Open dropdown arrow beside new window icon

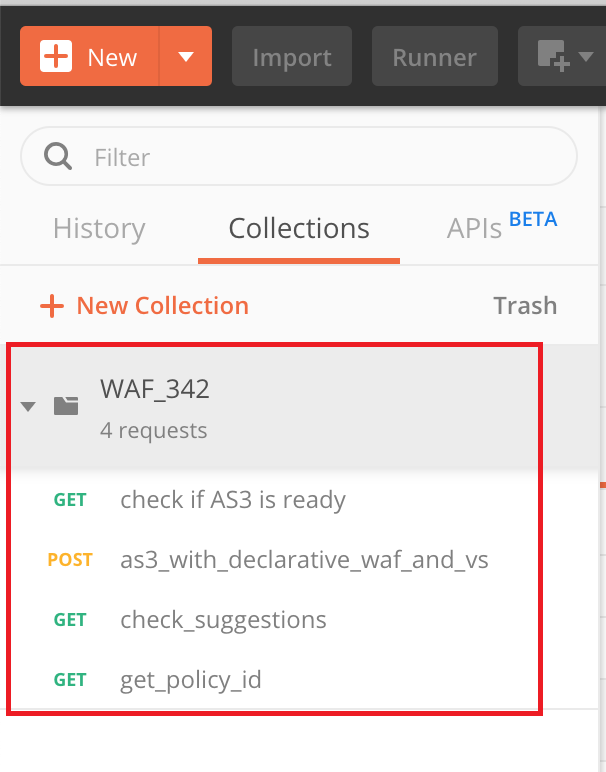point(586,56)
